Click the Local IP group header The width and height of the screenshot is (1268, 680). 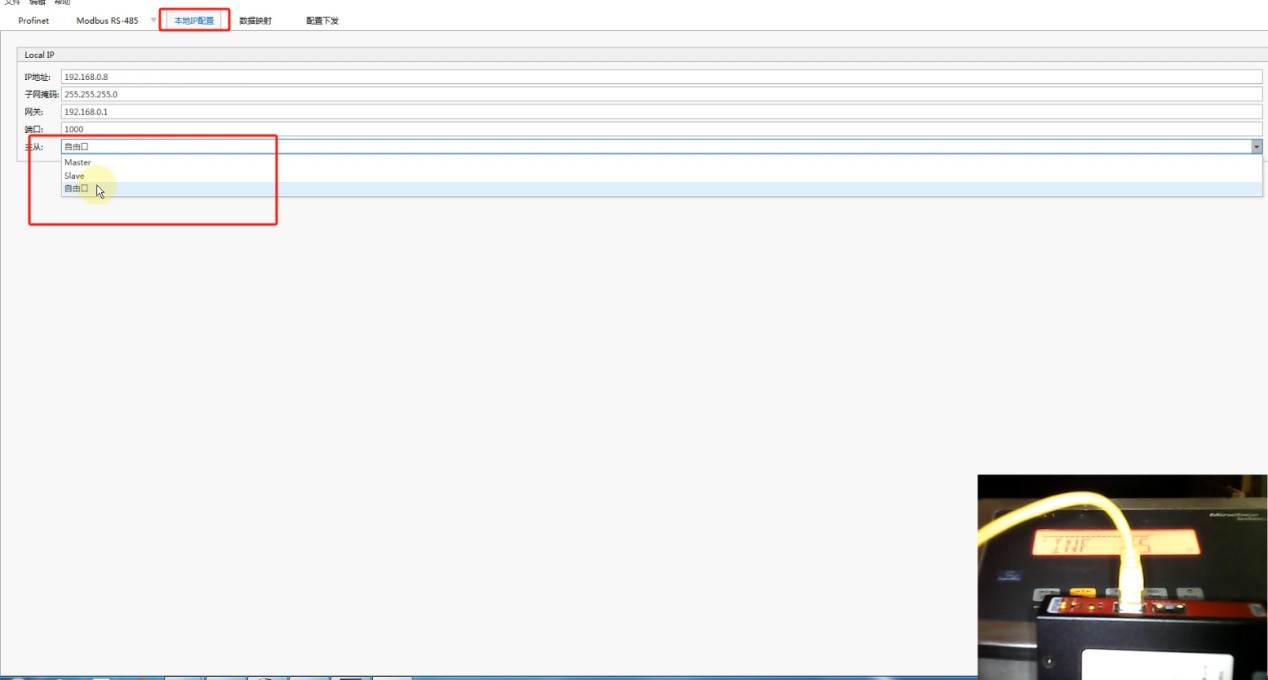tap(40, 55)
